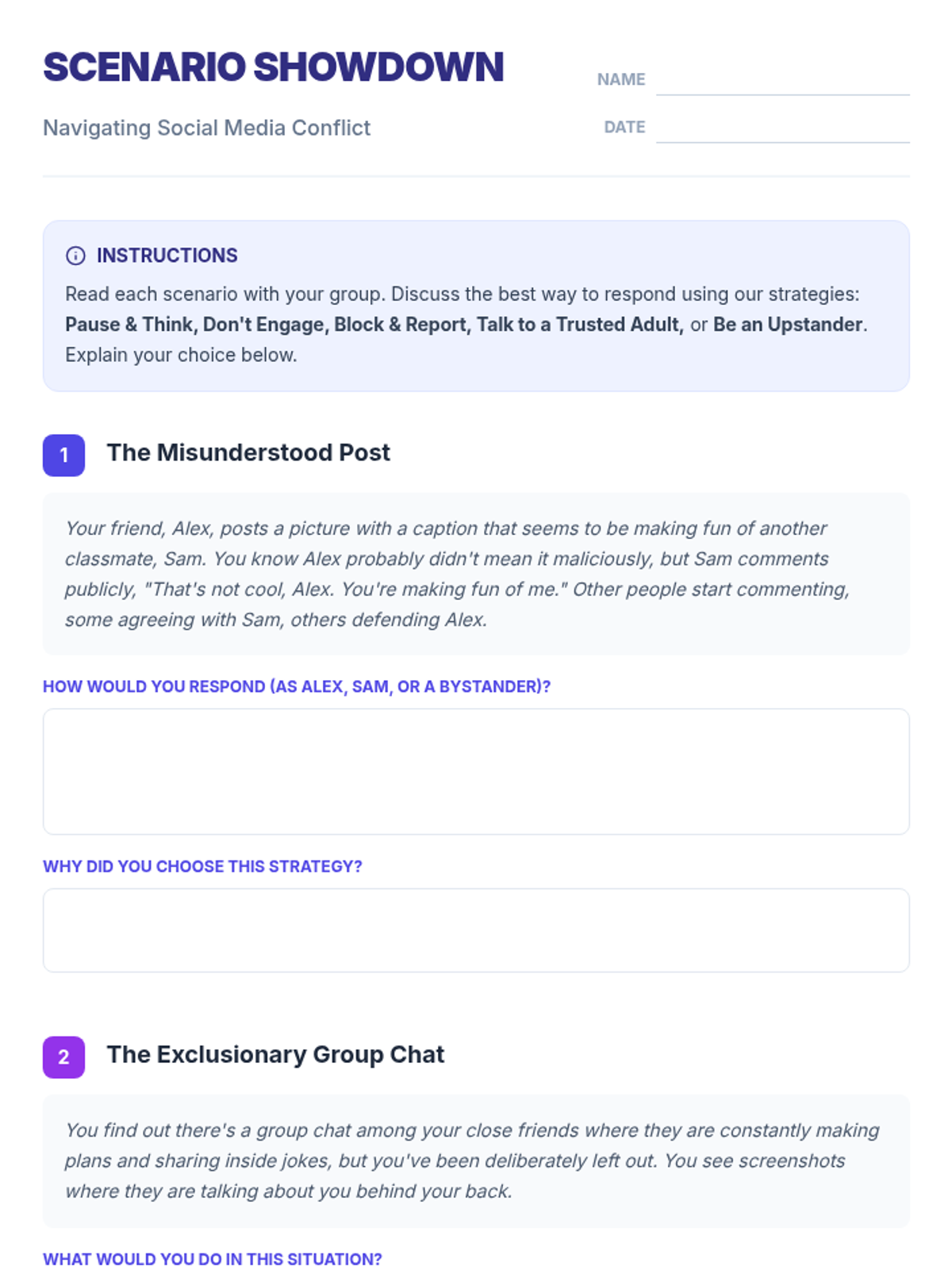
Task: Click the Name input line
Action: pos(781,81)
